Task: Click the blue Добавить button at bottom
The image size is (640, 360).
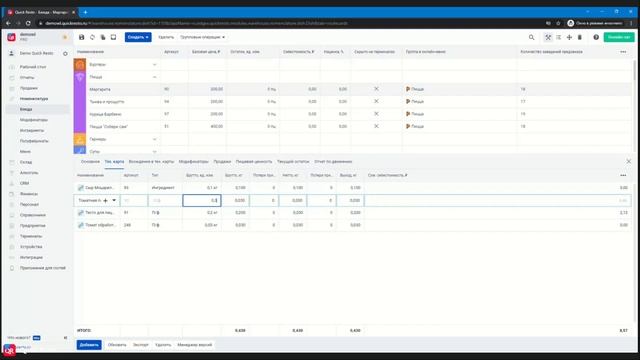Action: (x=89, y=345)
